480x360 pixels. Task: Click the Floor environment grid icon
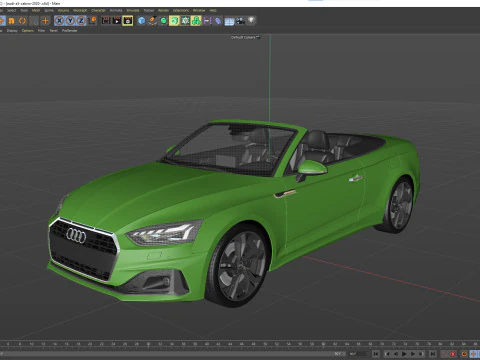pyautogui.click(x=229, y=21)
